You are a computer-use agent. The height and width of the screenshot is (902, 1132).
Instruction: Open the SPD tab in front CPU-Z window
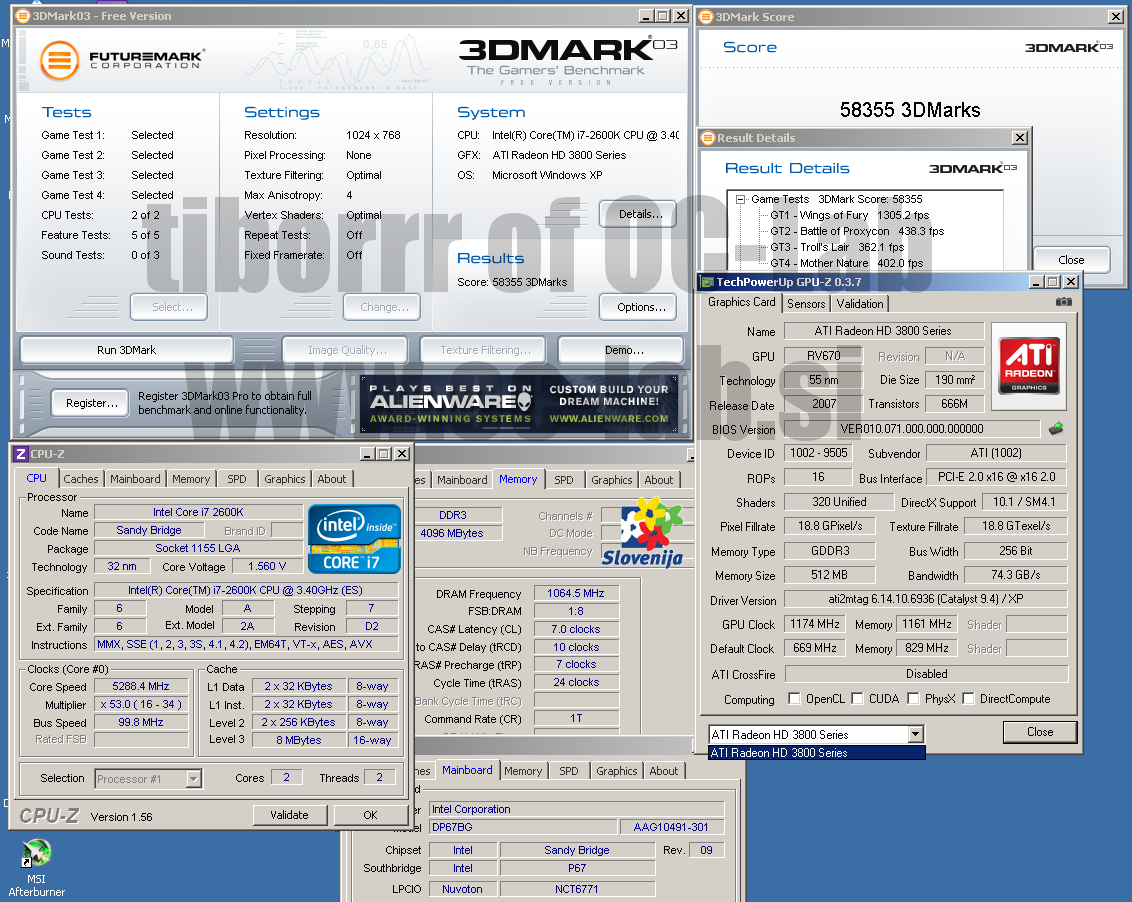click(x=237, y=479)
